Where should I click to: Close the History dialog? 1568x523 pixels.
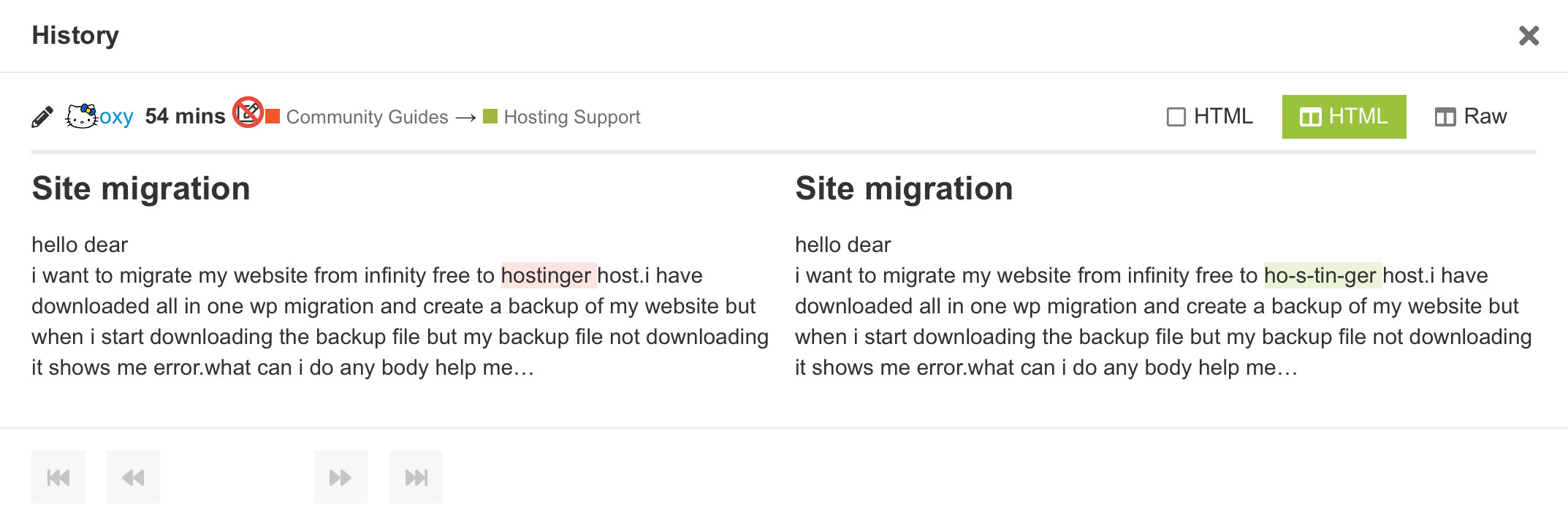1529,36
